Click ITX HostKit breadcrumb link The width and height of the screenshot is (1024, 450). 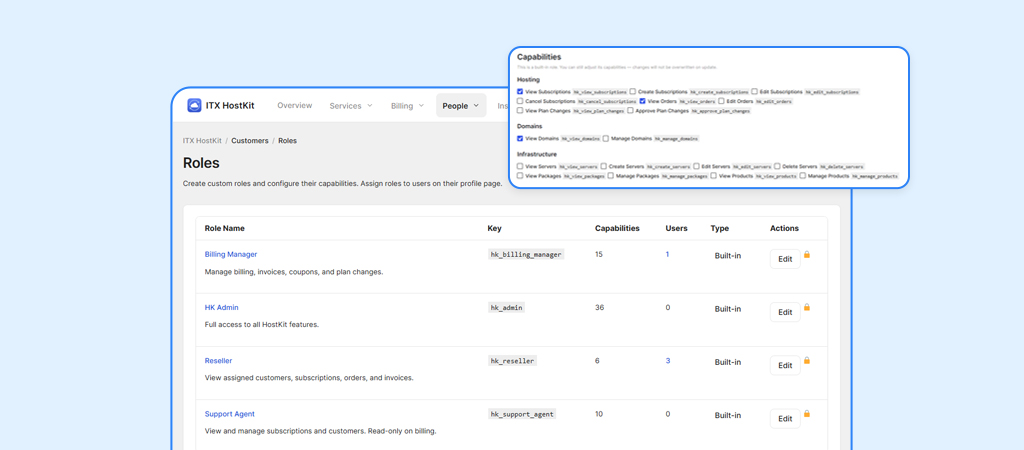(x=202, y=140)
